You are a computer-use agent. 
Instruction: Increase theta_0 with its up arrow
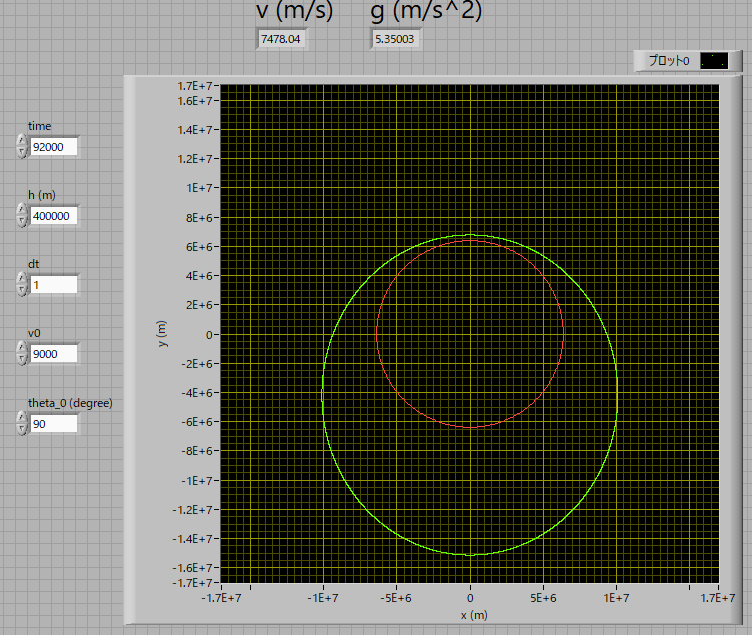tap(22, 418)
